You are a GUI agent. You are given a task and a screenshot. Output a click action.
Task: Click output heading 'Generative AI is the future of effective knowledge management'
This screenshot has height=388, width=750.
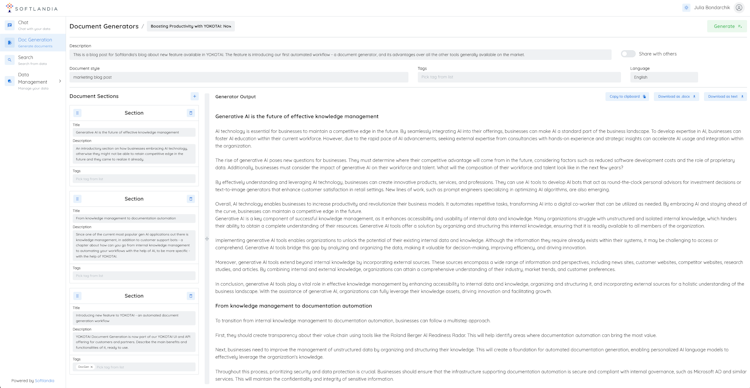(297, 116)
